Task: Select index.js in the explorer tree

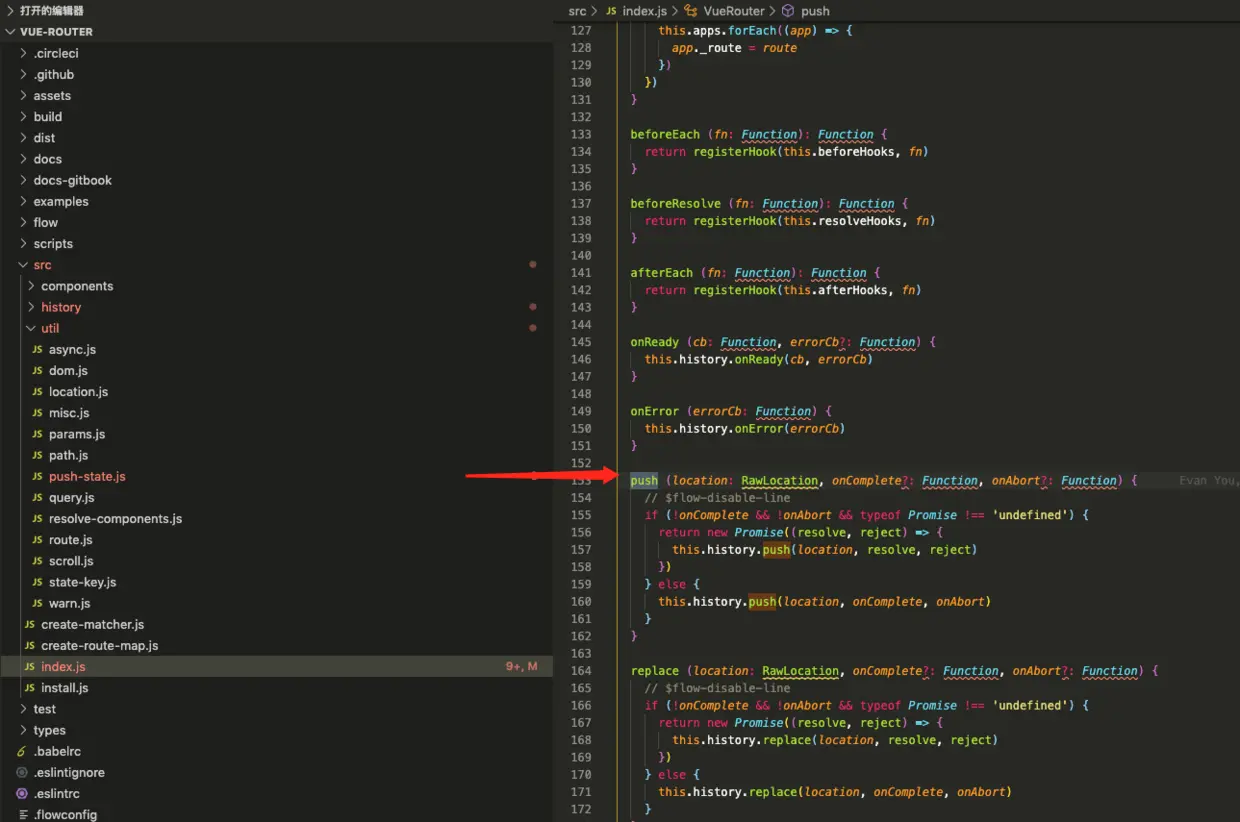Action: point(63,667)
